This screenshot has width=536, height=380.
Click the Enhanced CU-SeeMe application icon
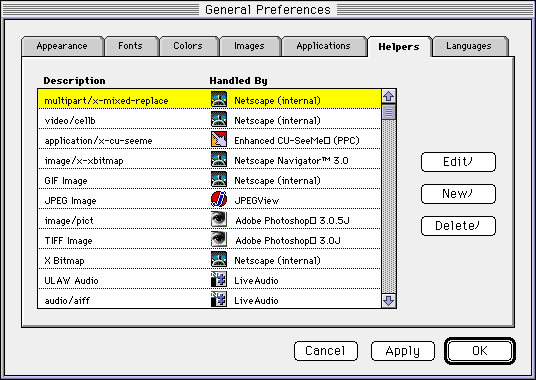(x=219, y=139)
